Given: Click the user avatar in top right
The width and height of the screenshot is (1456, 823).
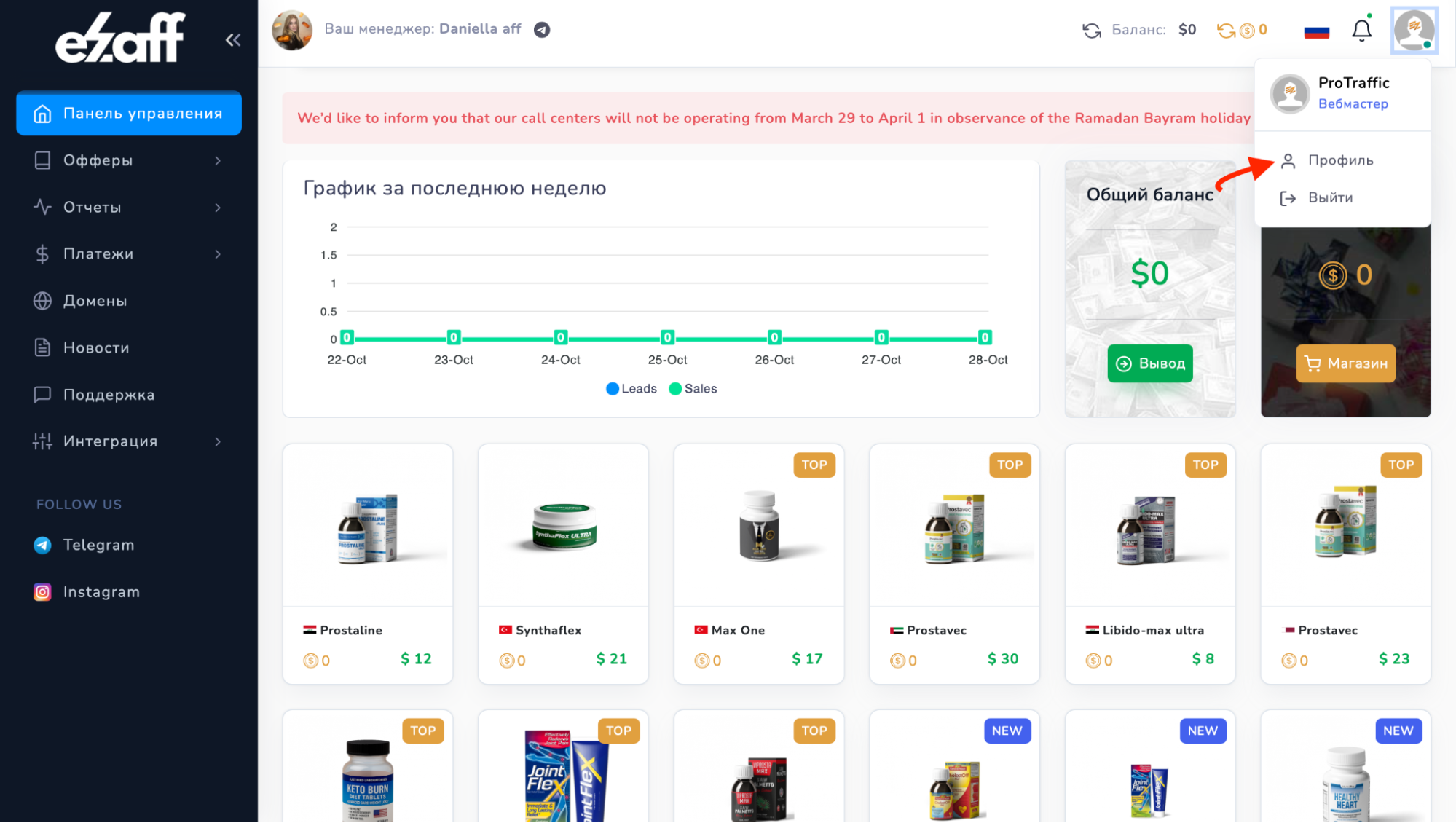Looking at the screenshot, I should 1414,30.
